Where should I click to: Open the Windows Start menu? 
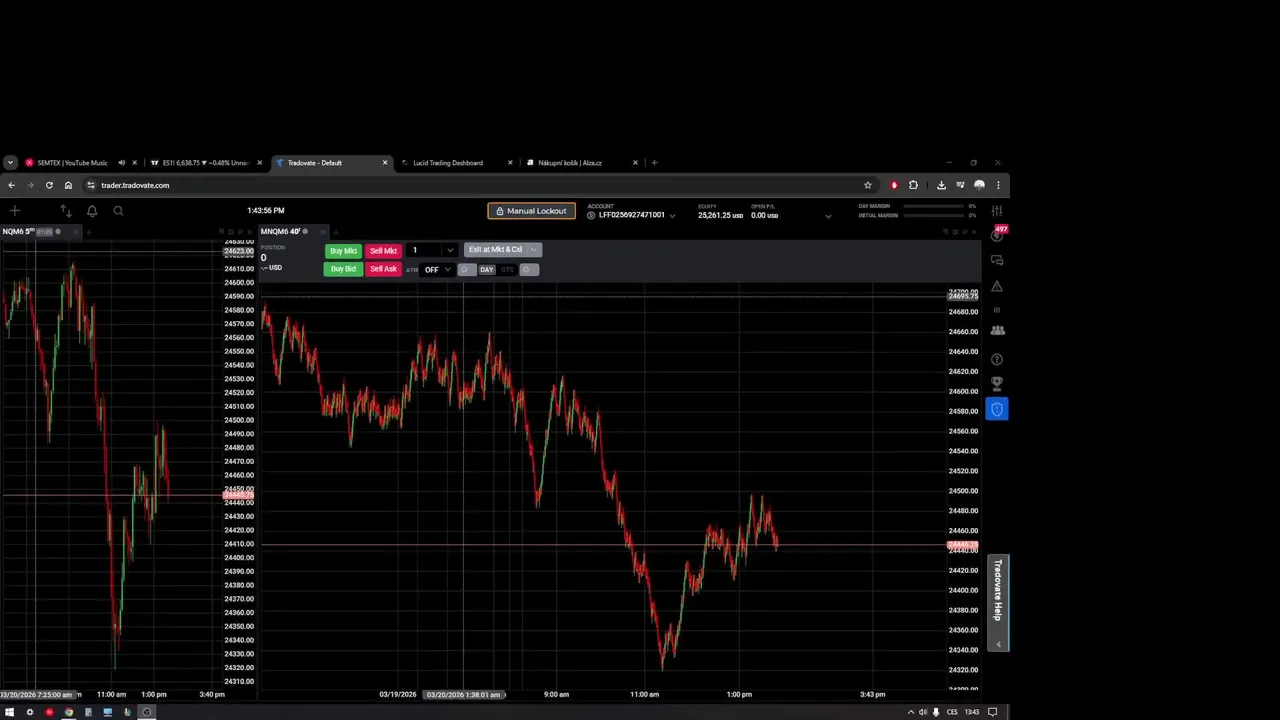point(10,712)
